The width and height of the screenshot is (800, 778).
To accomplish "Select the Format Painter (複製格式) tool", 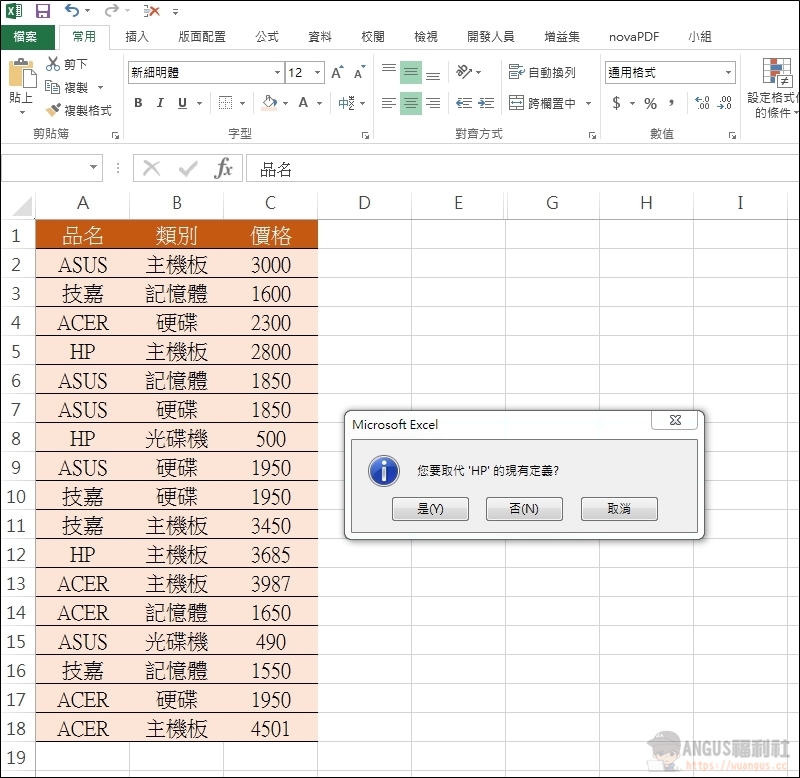I will point(53,110).
